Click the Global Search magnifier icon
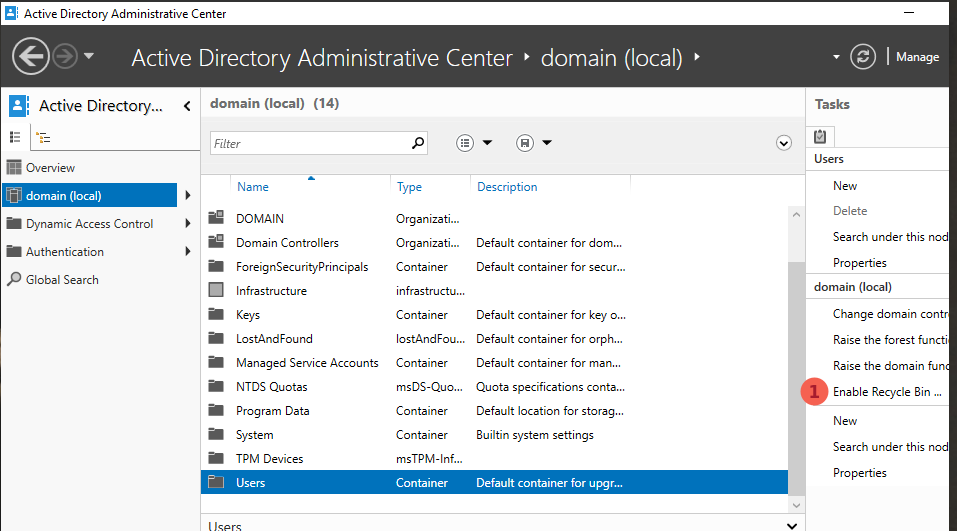The height and width of the screenshot is (531, 957). [x=14, y=280]
